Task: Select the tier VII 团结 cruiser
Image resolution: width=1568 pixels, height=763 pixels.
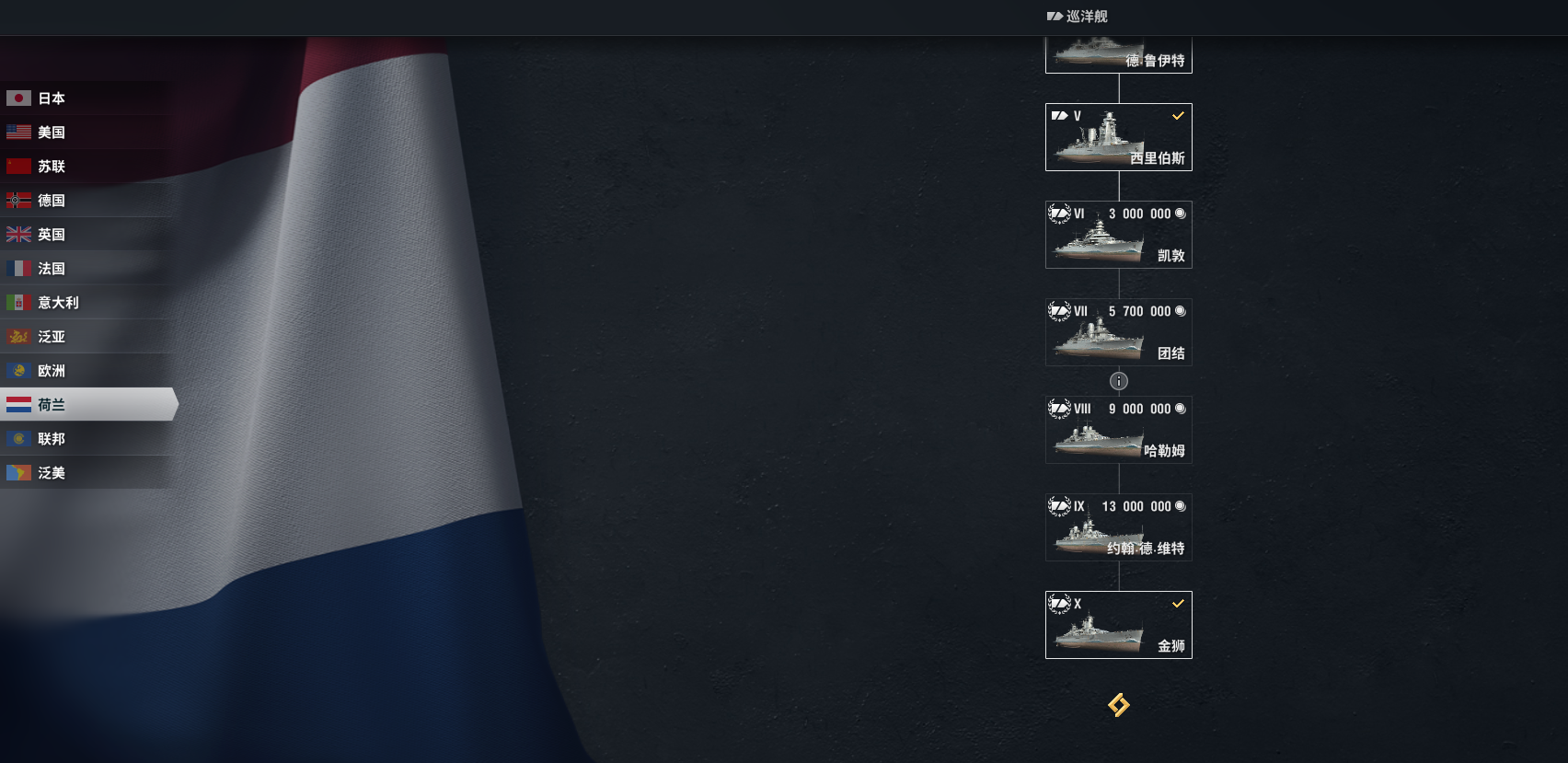Action: pyautogui.click(x=1119, y=332)
